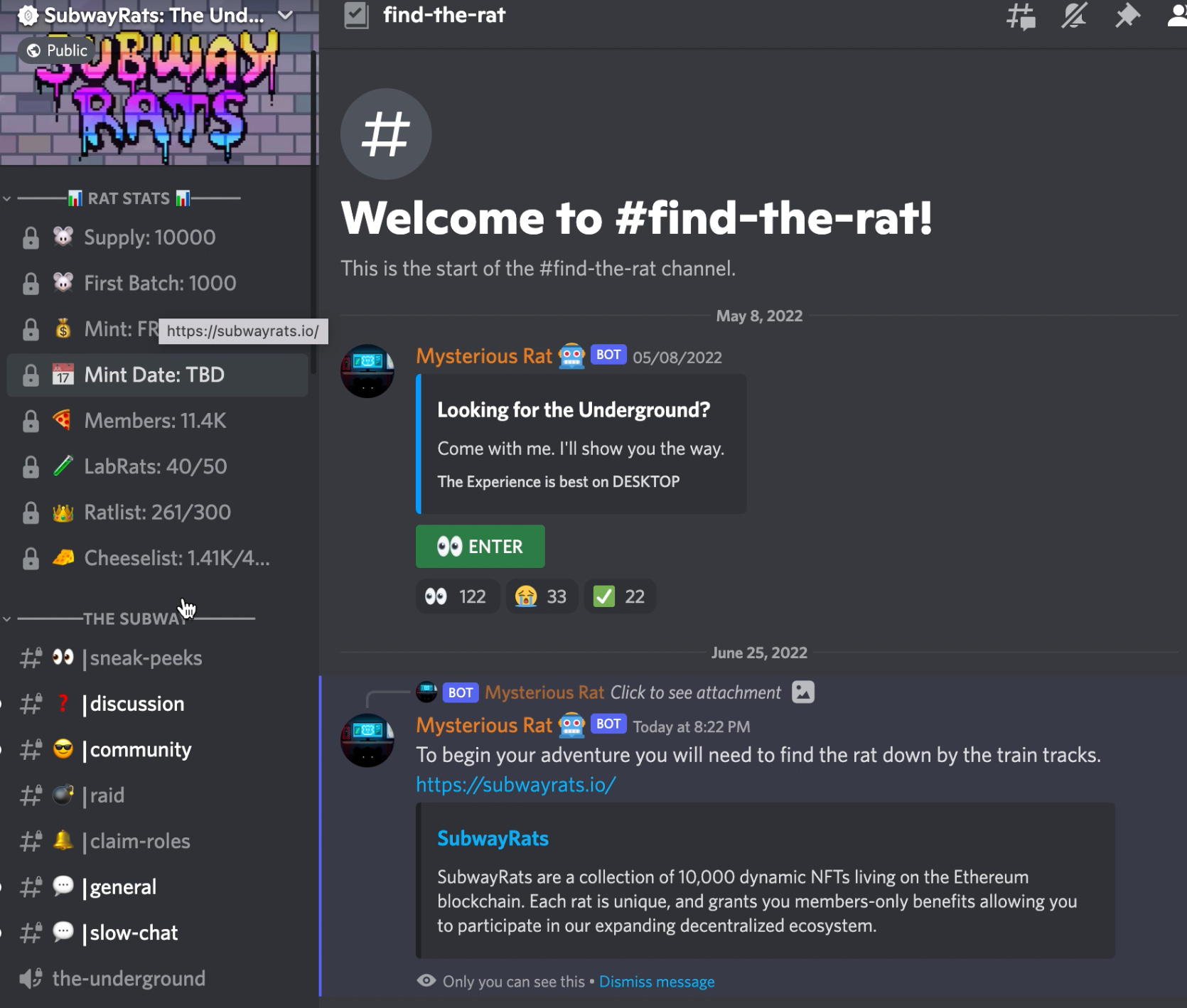Viewport: 1187px width, 1008px height.
Task: Add eyes reaction with 122 count
Action: point(456,596)
